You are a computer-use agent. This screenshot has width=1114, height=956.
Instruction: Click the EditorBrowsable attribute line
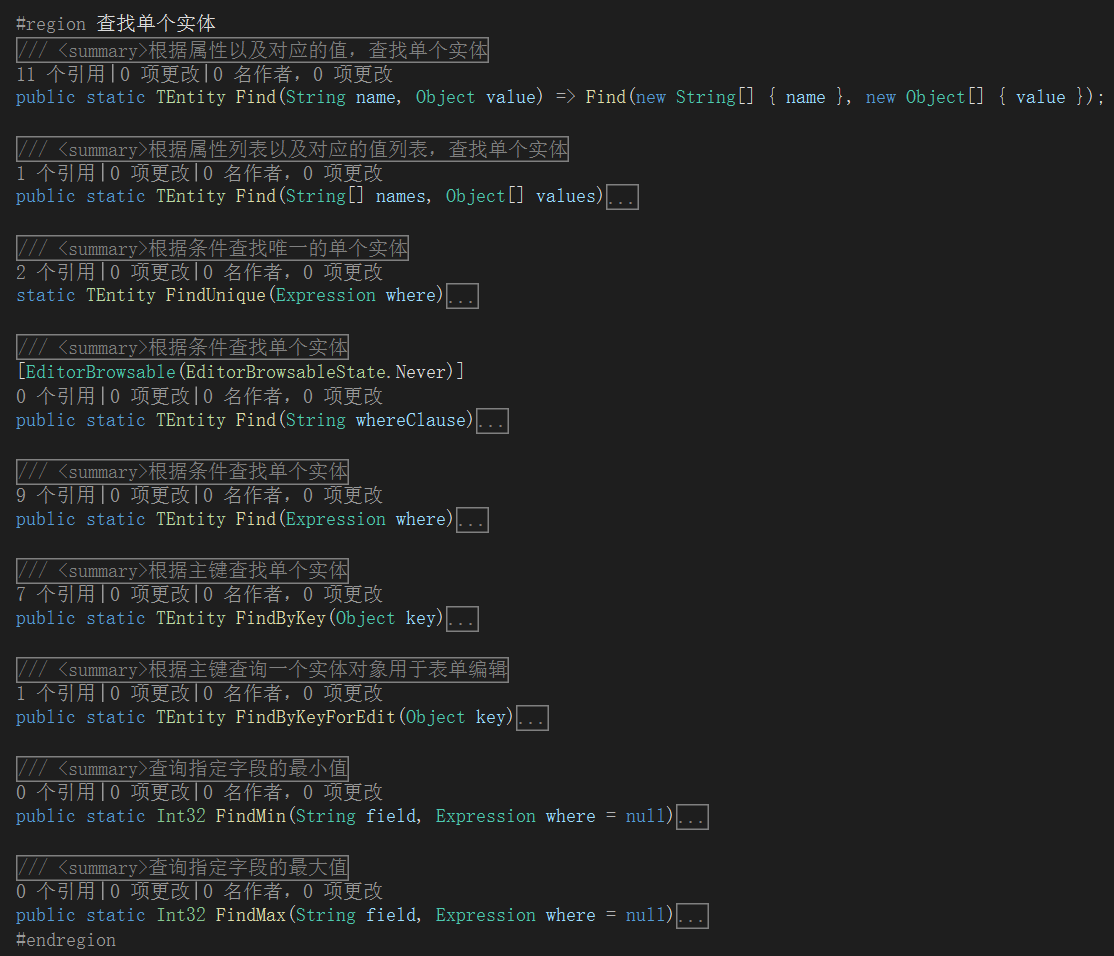click(240, 372)
